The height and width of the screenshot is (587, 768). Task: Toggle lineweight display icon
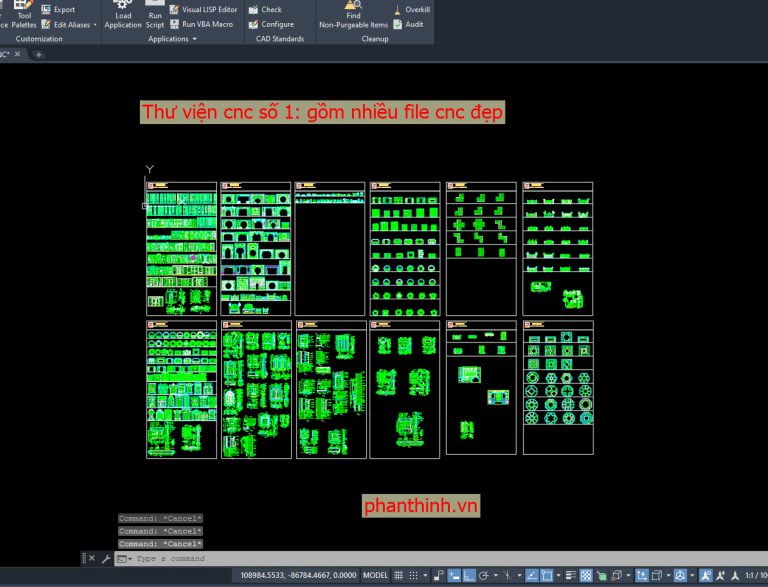point(571,575)
